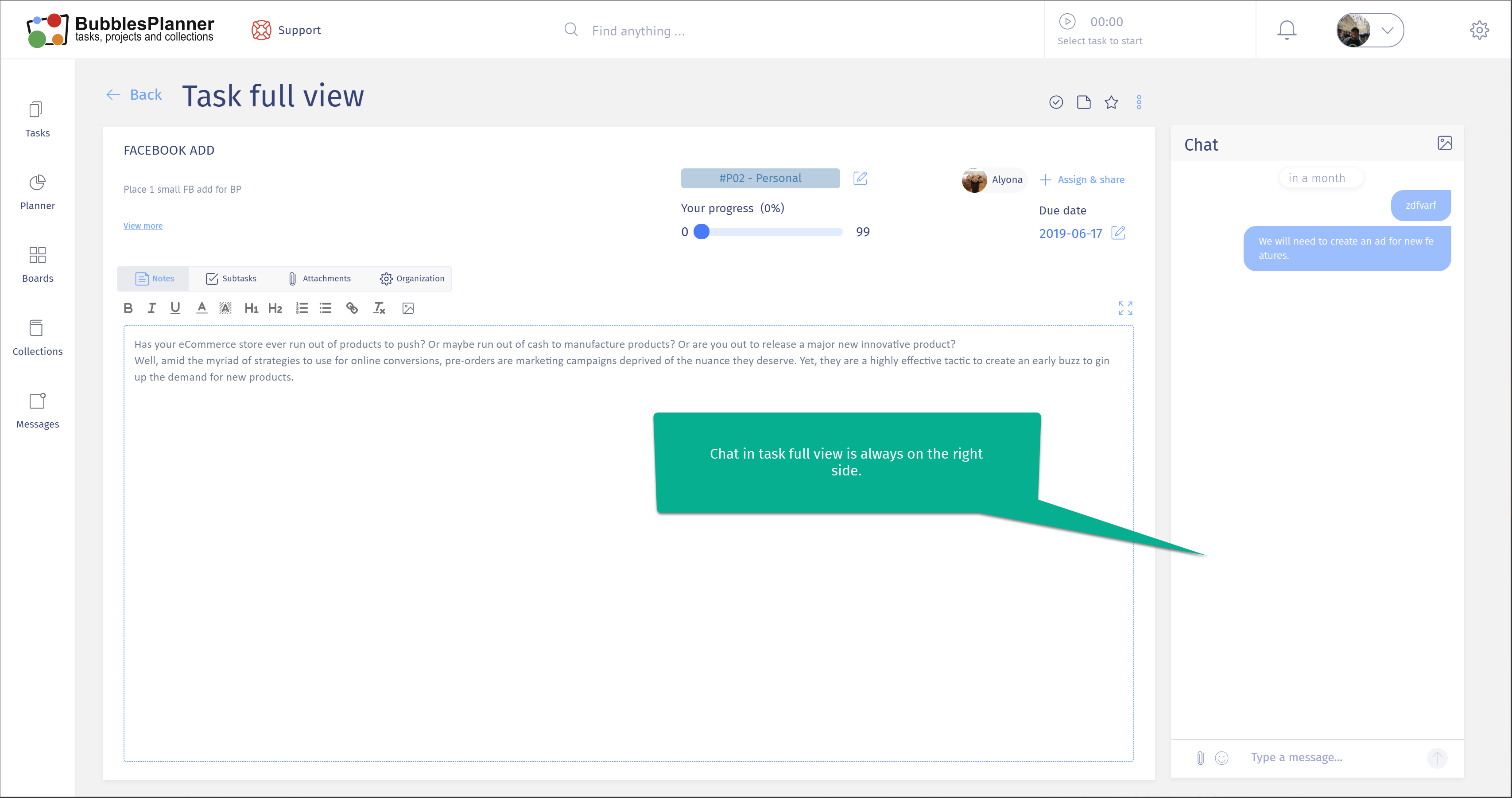The image size is (1512, 798).
Task: Click the due date 2019-06-17
Action: (1070, 233)
